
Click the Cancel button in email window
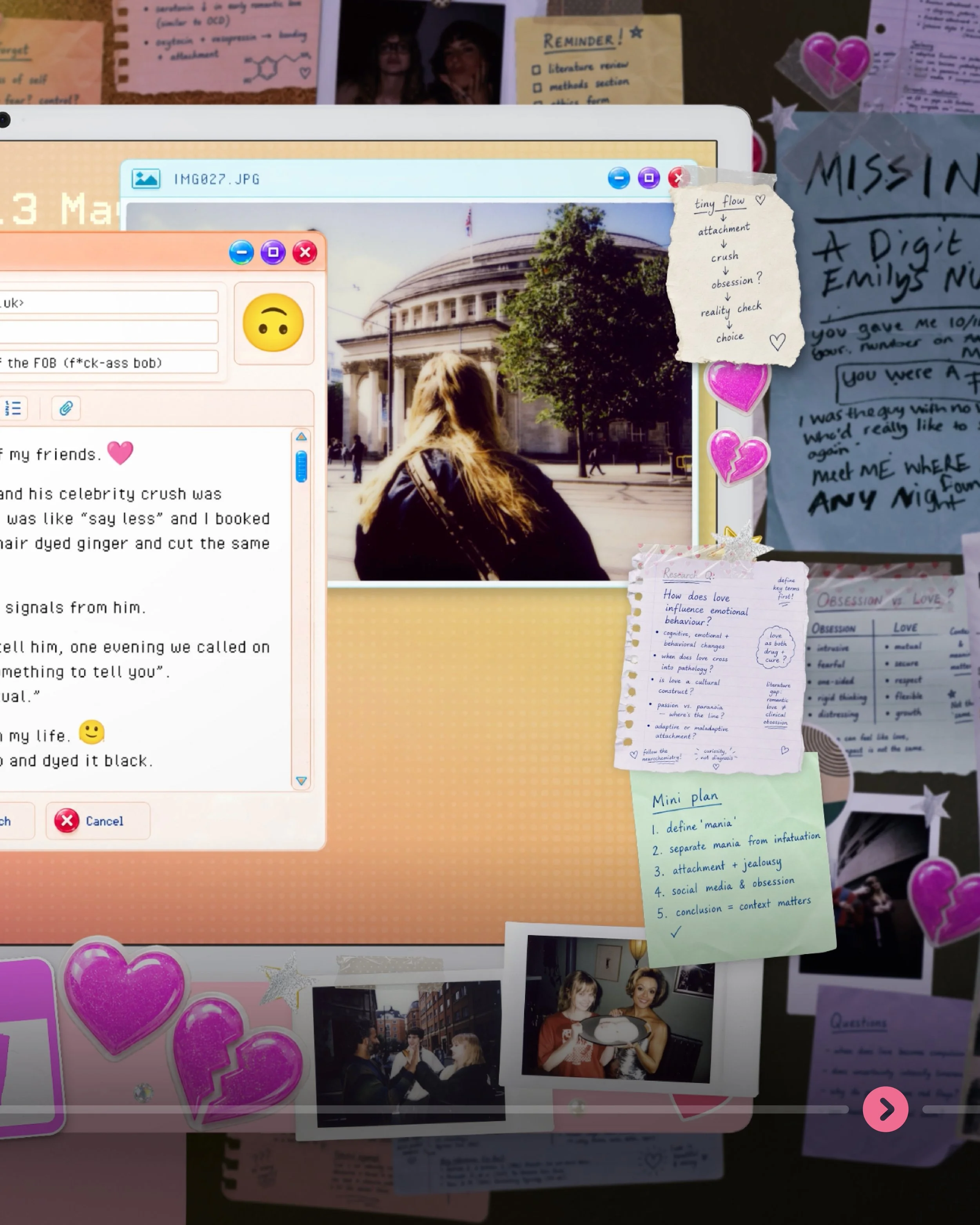click(98, 820)
